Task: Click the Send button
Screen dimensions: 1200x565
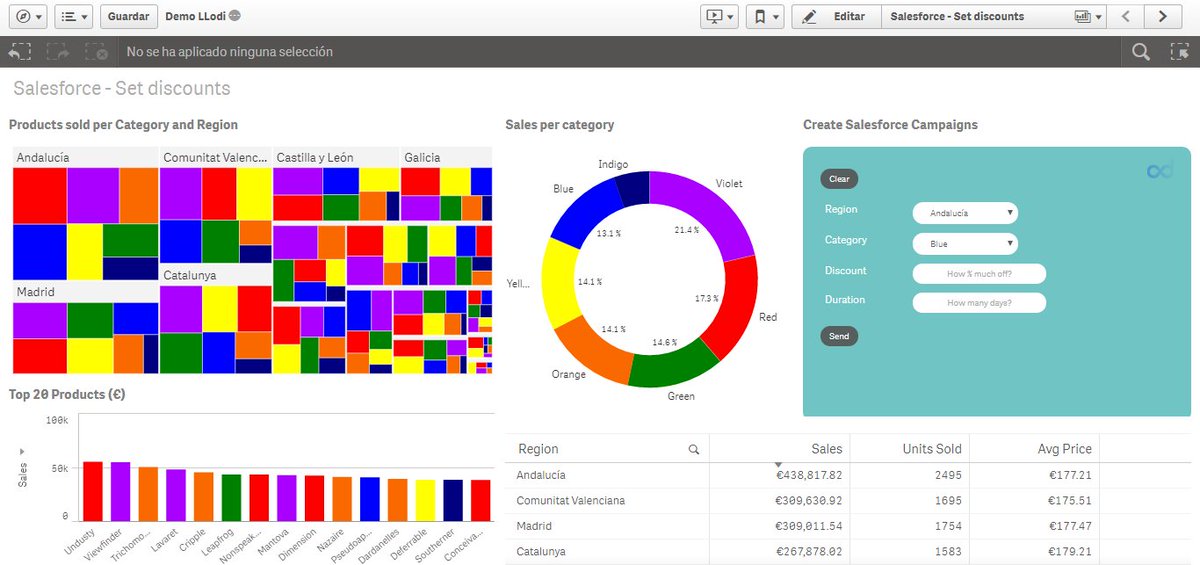Action: click(x=839, y=336)
